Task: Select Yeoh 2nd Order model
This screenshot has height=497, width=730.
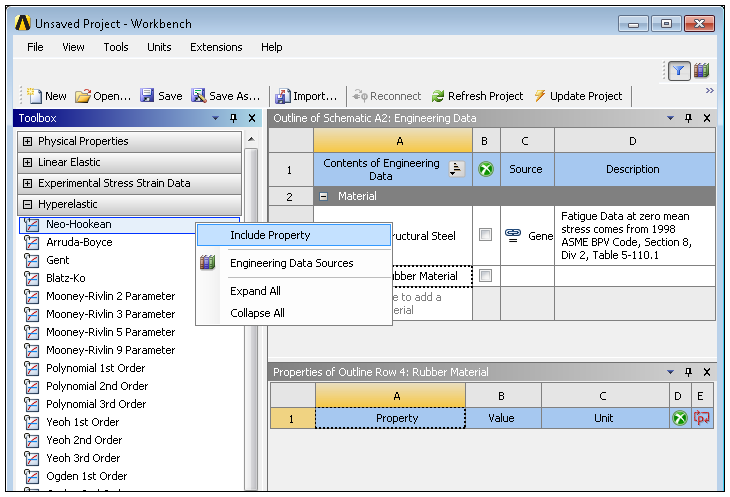Action: click(x=84, y=440)
